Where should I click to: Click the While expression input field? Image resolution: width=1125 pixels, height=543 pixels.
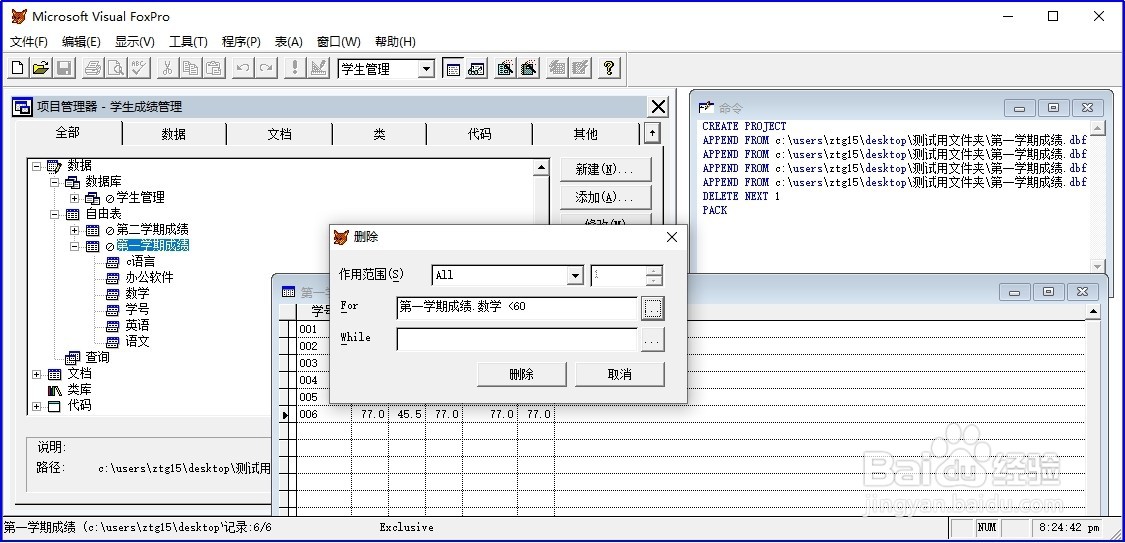517,339
